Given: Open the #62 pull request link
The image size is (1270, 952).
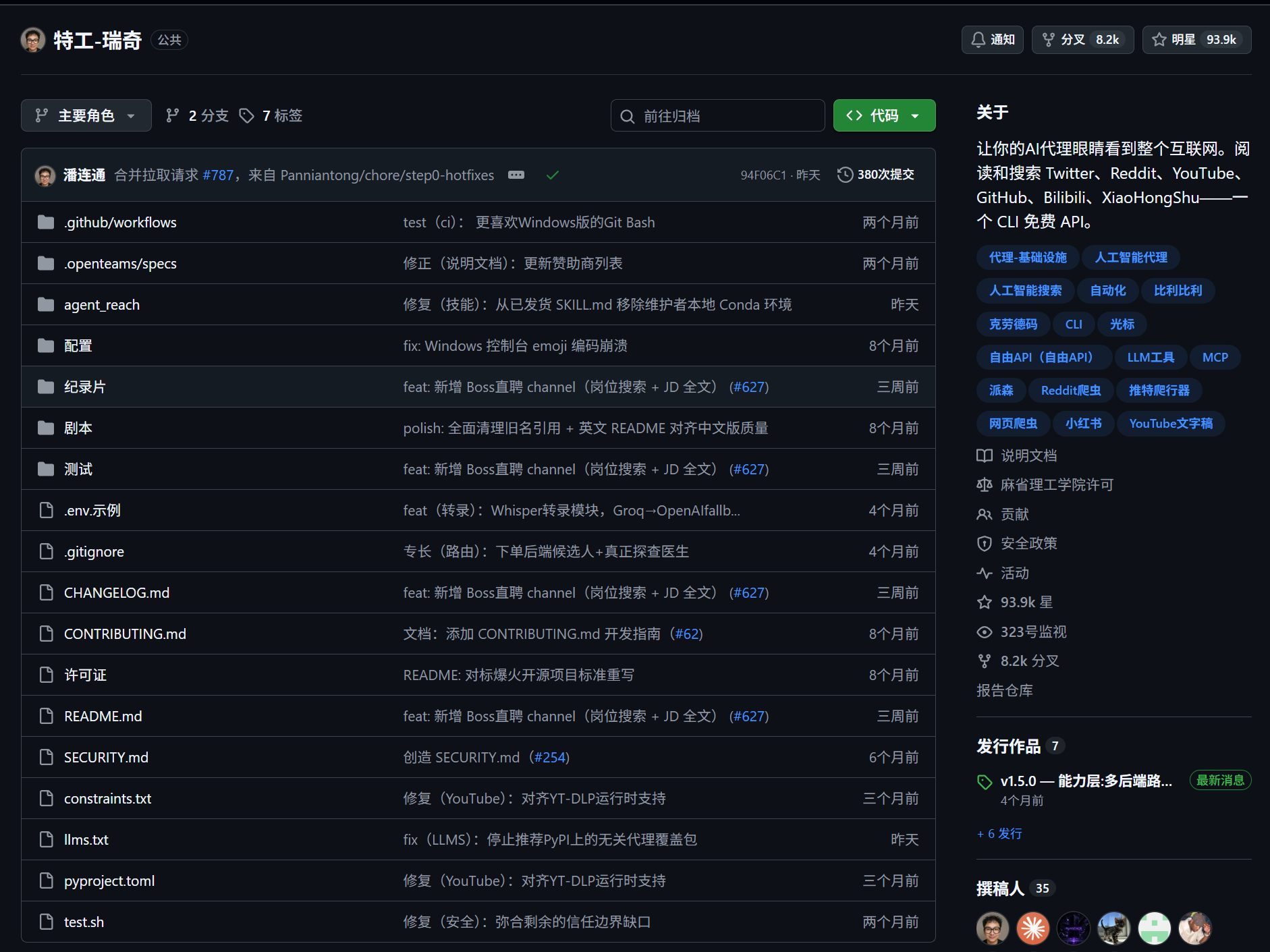Looking at the screenshot, I should click(x=688, y=634).
